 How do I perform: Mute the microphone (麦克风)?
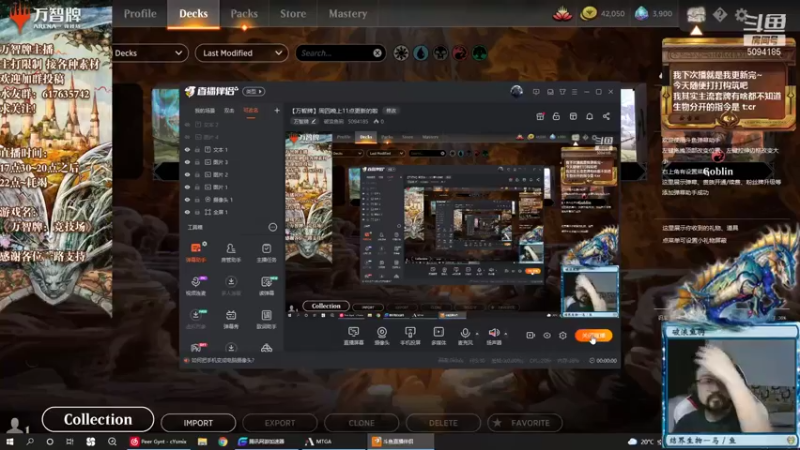465,336
